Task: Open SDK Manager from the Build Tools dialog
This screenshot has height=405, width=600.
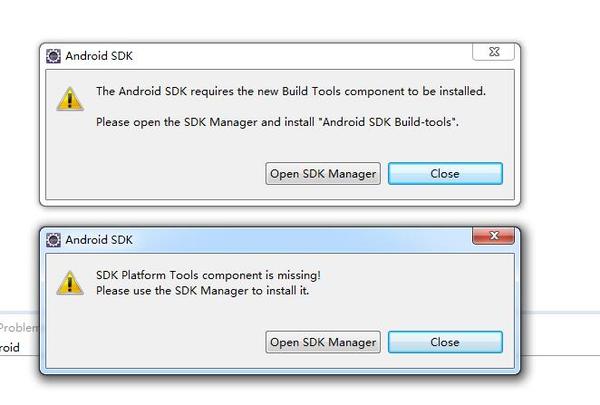Action: tap(323, 173)
